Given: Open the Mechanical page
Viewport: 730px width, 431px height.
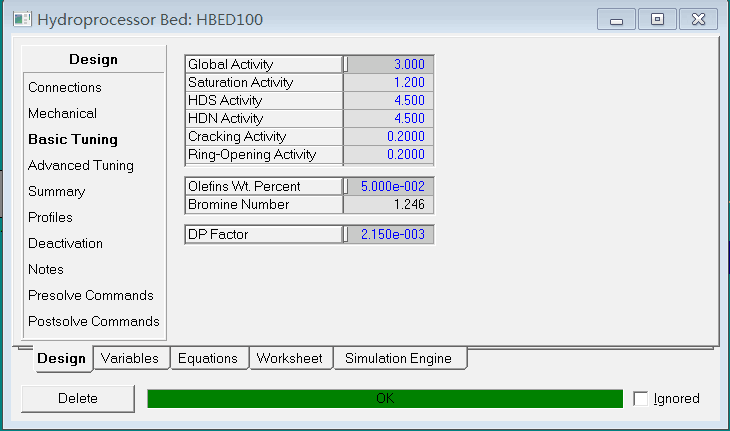Looking at the screenshot, I should (62, 114).
